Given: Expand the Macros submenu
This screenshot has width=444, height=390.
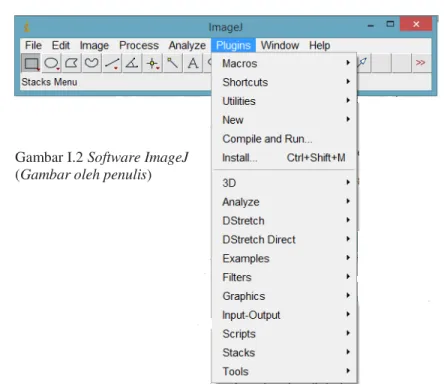Looking at the screenshot, I should point(285,63).
